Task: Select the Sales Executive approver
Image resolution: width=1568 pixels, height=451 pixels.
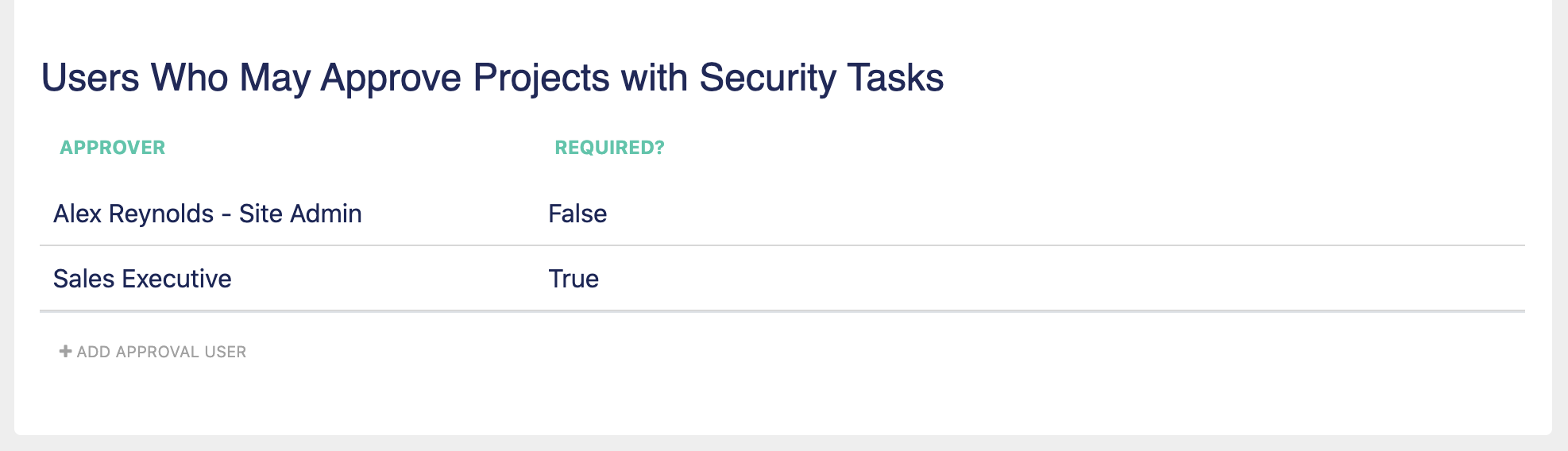Action: [x=142, y=279]
